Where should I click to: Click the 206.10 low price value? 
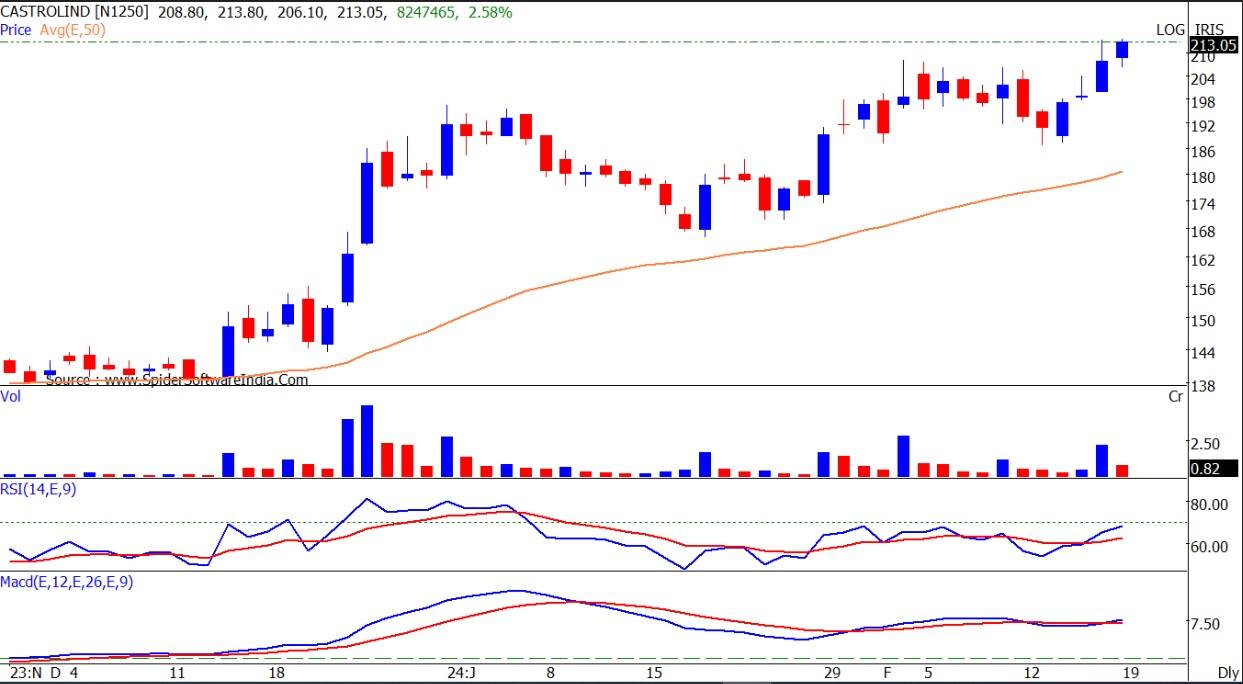pyautogui.click(x=302, y=13)
